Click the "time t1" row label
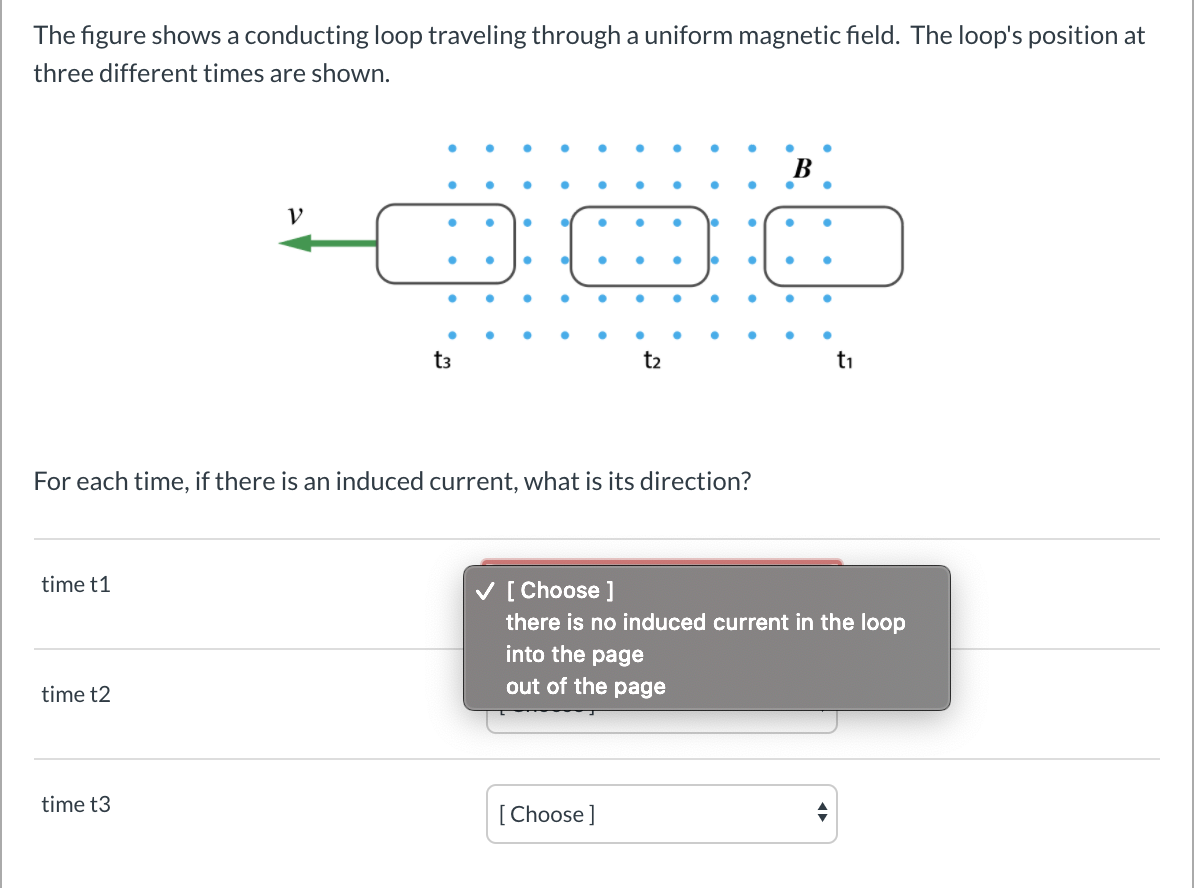This screenshot has height=888, width=1194. click(x=76, y=584)
